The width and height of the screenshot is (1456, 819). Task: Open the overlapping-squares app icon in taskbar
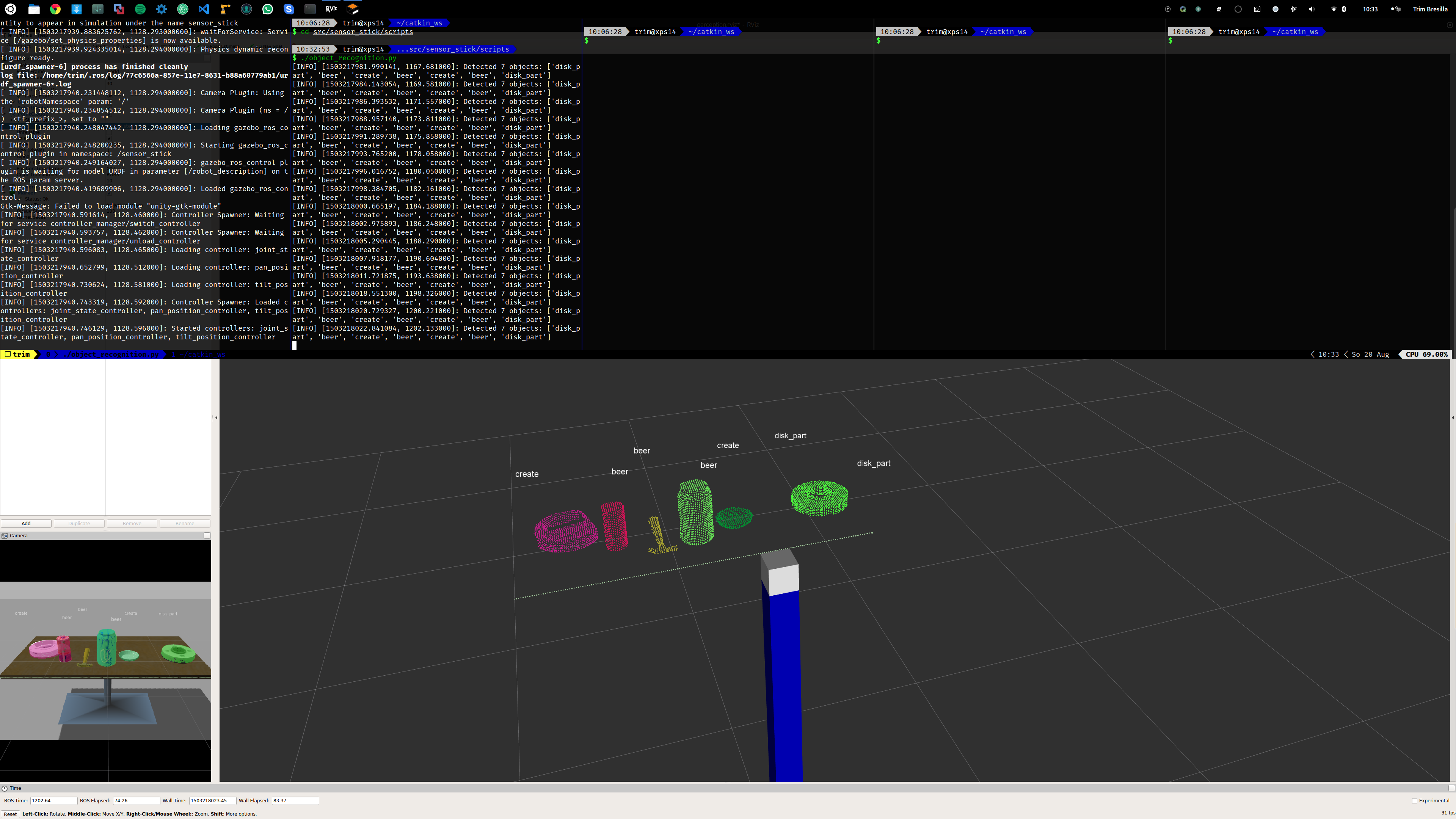point(119,9)
